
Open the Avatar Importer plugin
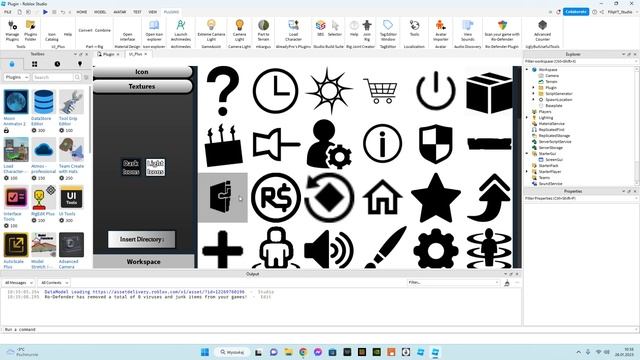(x=440, y=31)
